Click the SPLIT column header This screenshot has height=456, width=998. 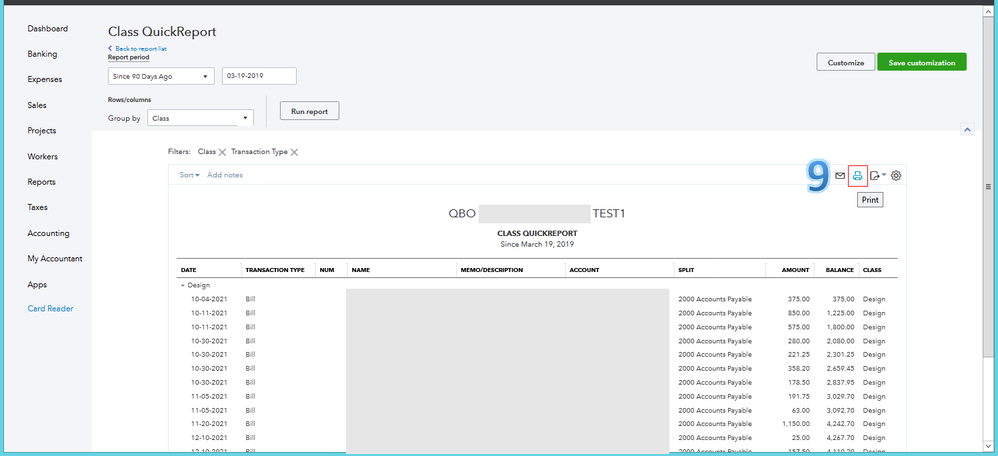click(686, 270)
